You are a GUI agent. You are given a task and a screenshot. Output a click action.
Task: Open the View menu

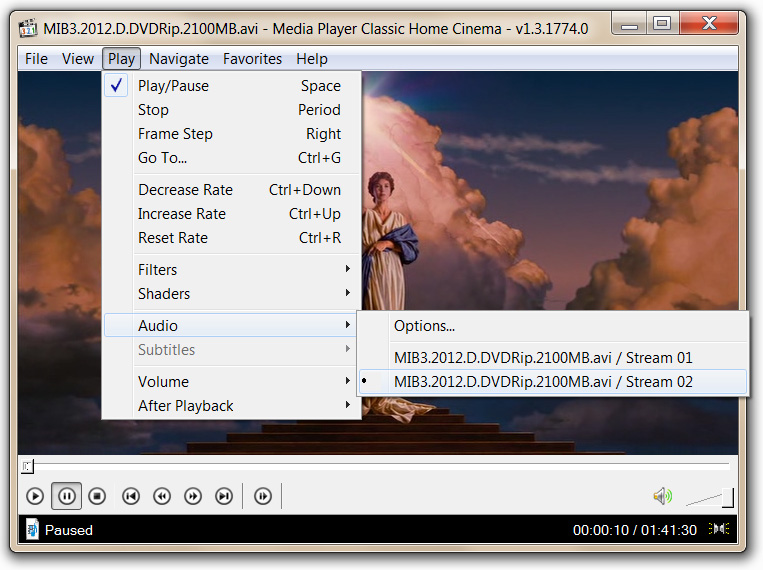(x=78, y=59)
